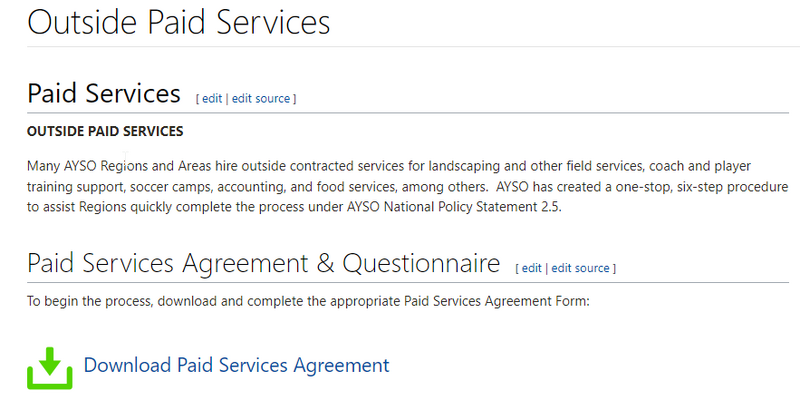Open edit source for Agreement & Questionnaire section

pos(580,268)
